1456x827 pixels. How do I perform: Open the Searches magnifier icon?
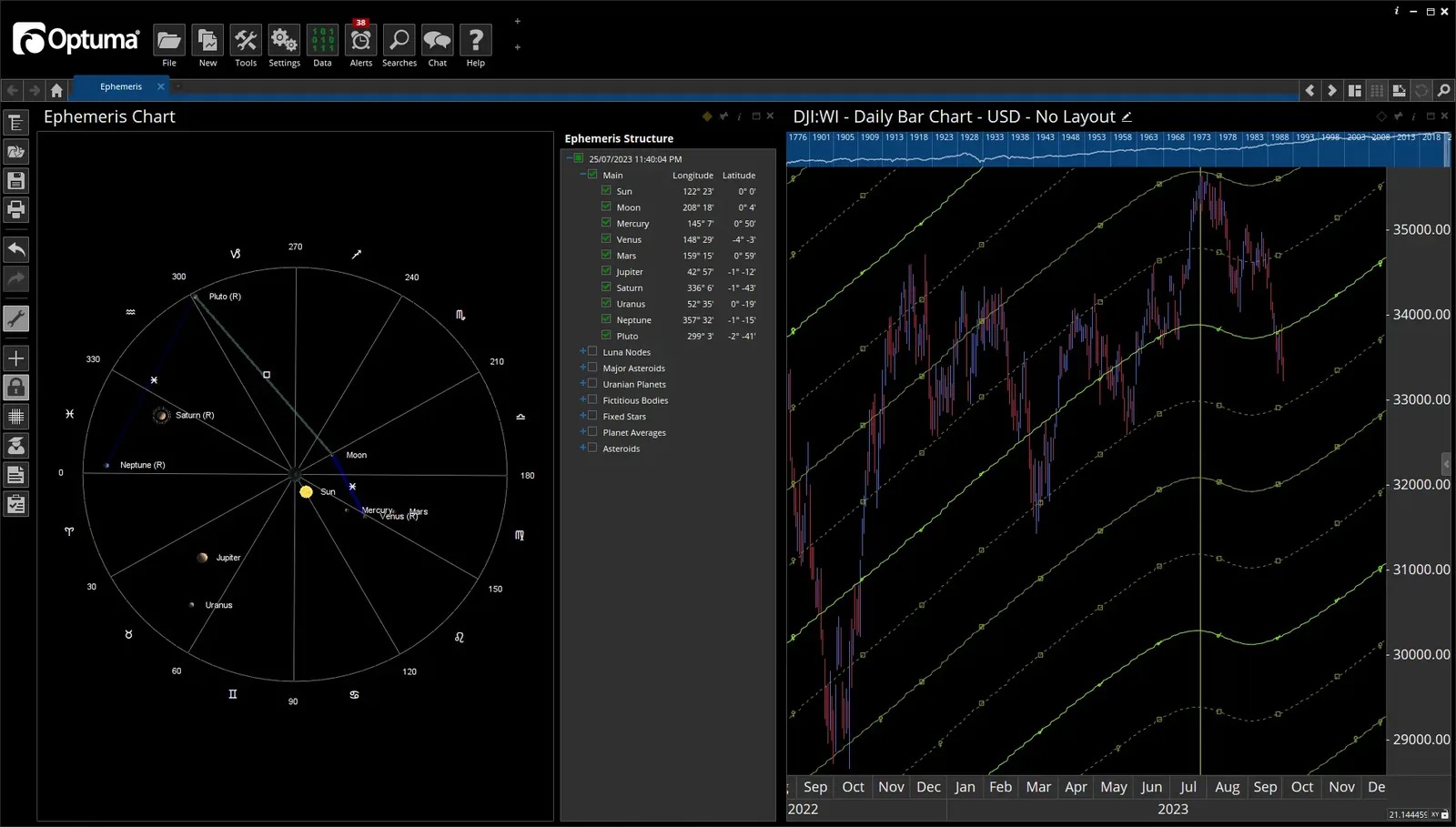[399, 40]
